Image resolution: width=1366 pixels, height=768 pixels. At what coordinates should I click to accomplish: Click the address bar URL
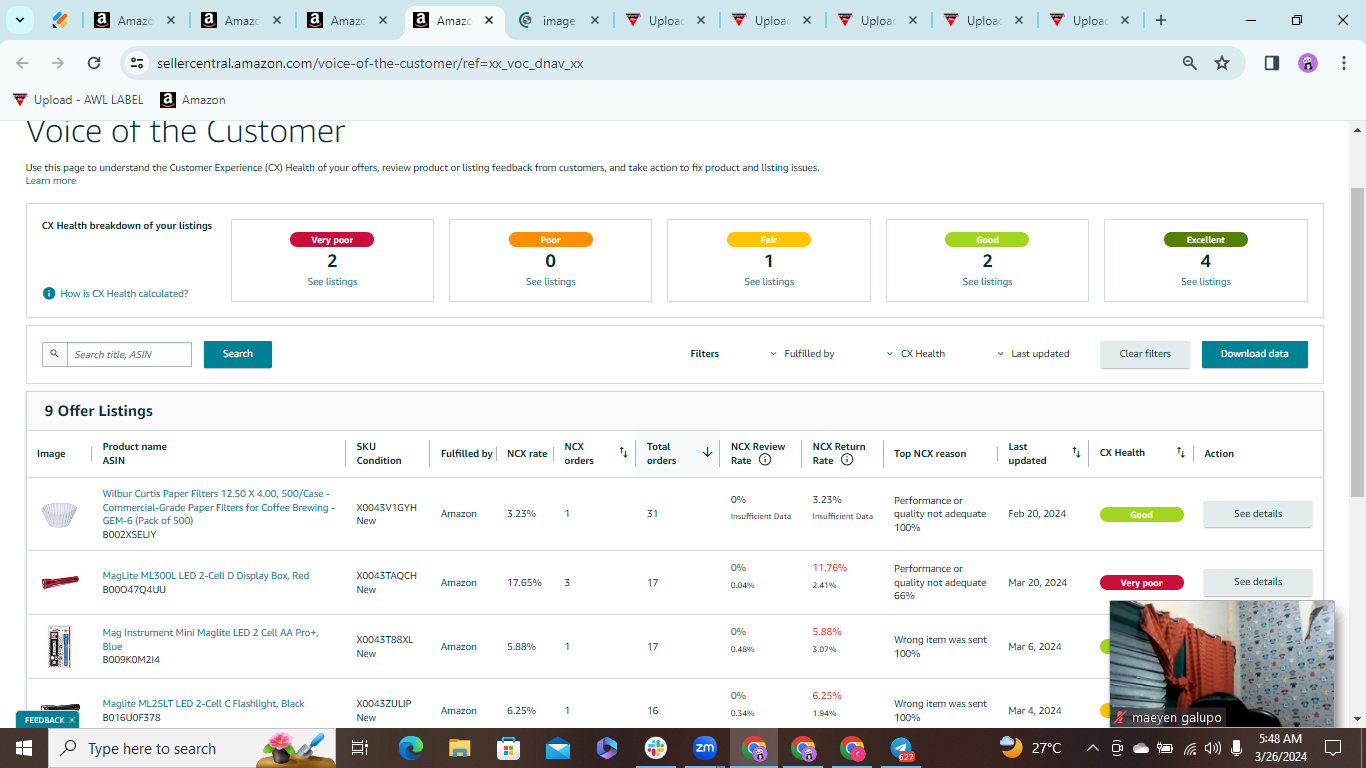pyautogui.click(x=370, y=63)
